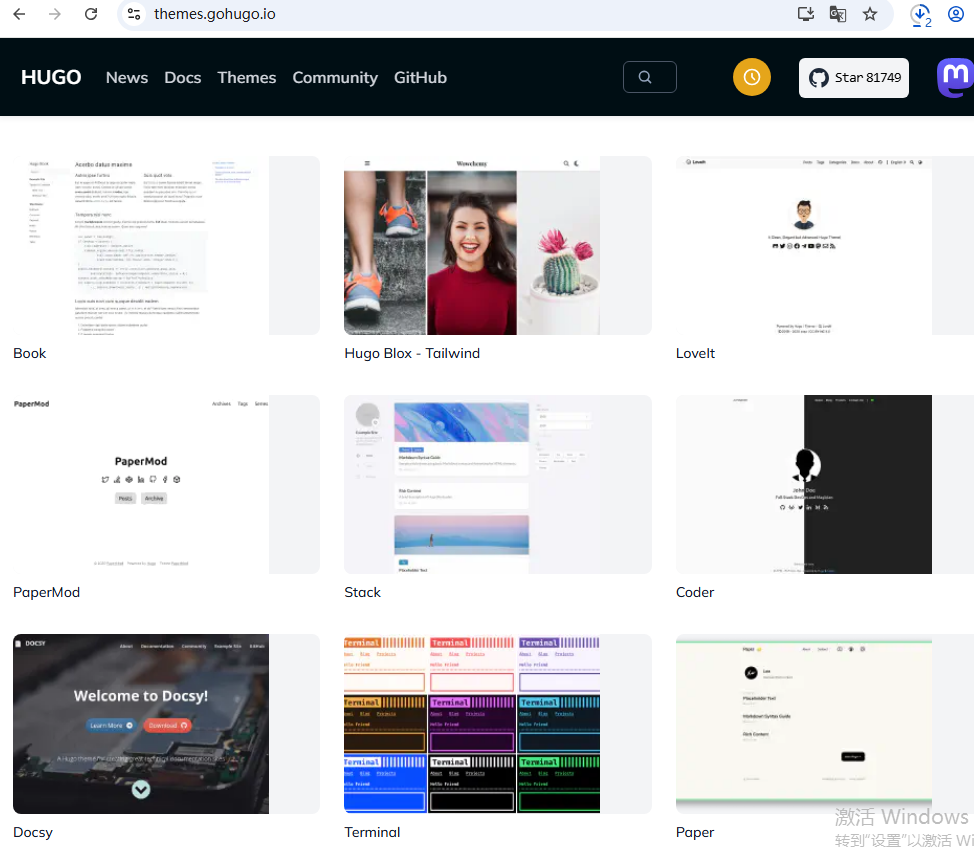Click the PaperMod theme title
Screen dimensions: 974x868
(x=47, y=593)
